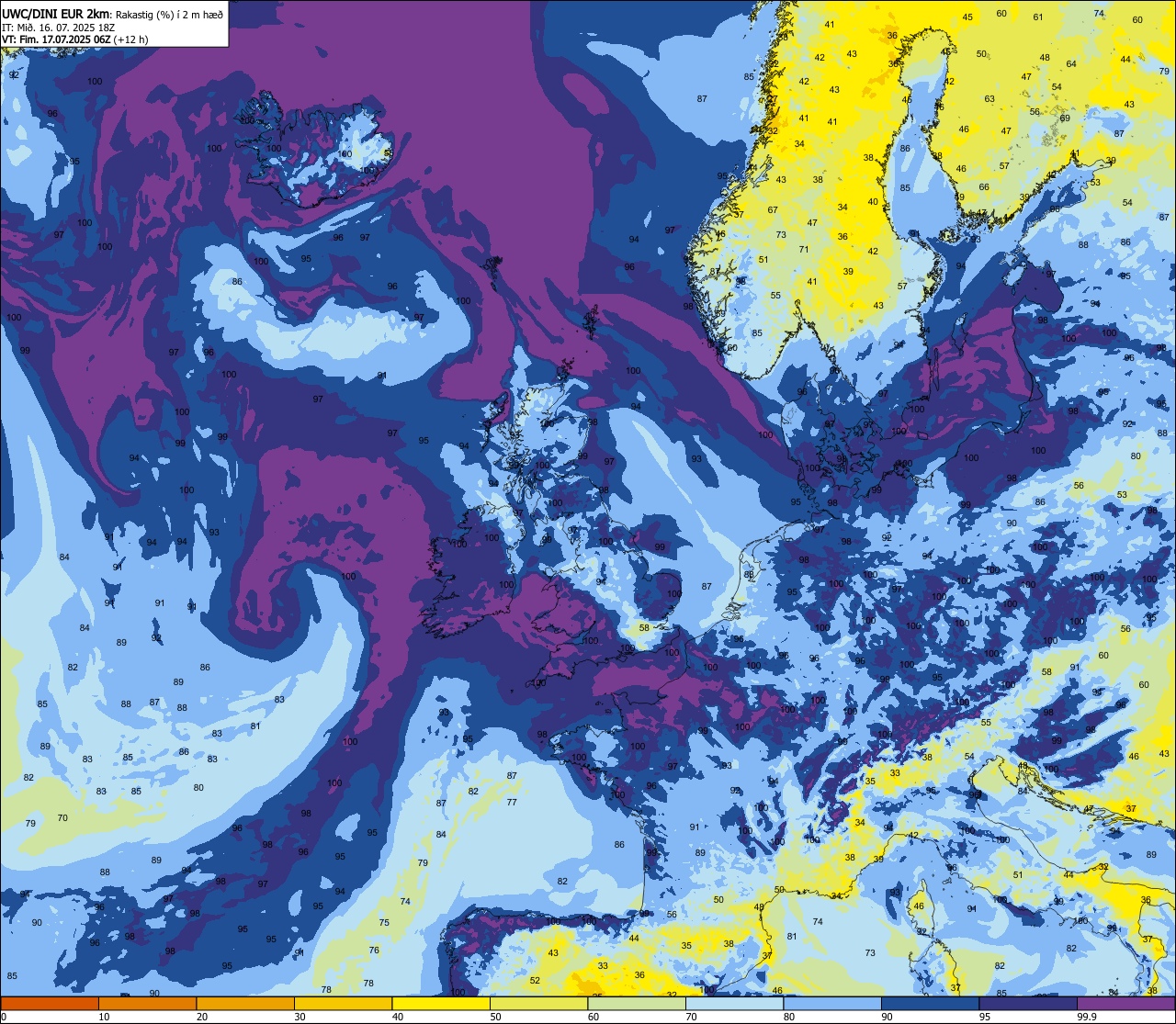The width and height of the screenshot is (1176, 1024).
Task: Click the legend scale label "99.9"
Action: tap(1087, 1017)
